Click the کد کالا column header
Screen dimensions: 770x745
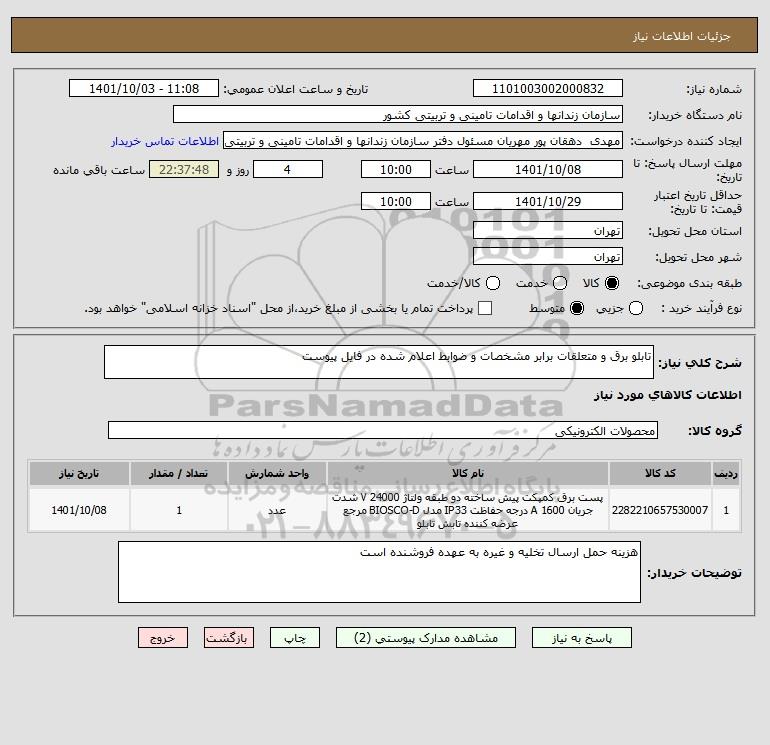click(660, 473)
